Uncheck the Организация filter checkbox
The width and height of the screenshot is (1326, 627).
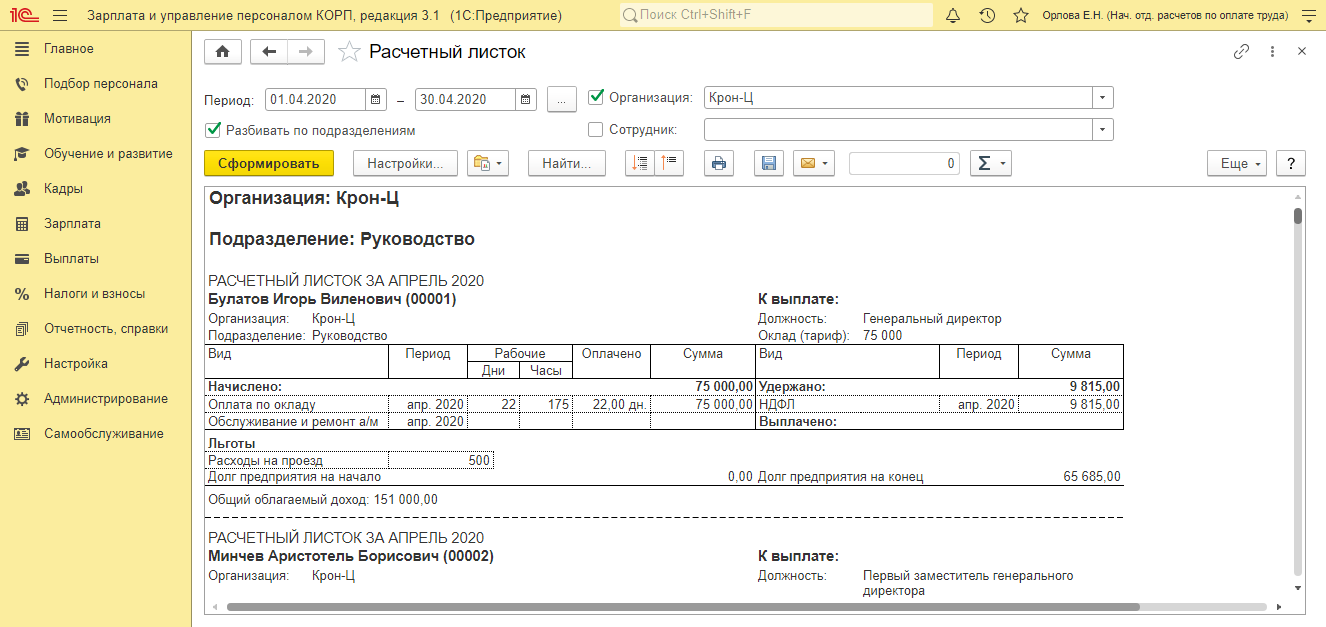click(597, 97)
